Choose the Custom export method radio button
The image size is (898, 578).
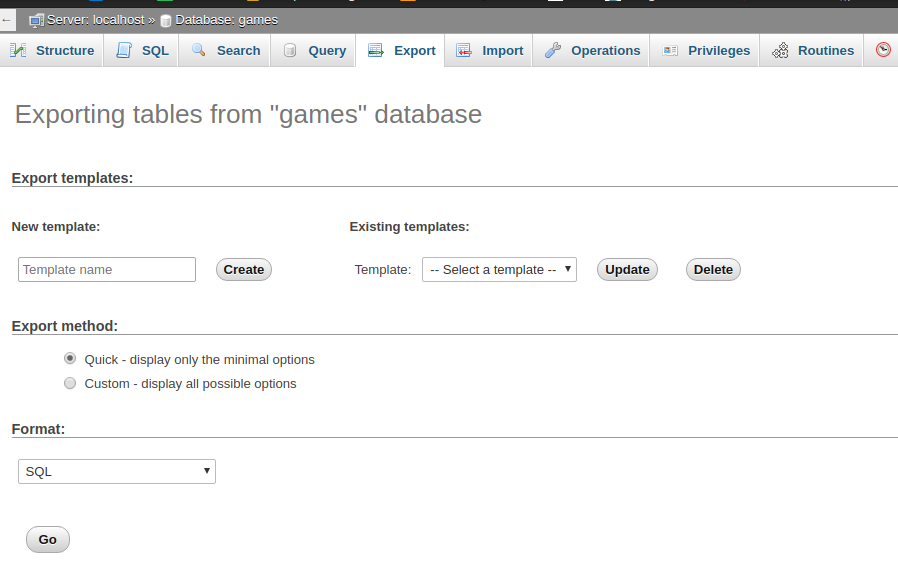tap(70, 383)
